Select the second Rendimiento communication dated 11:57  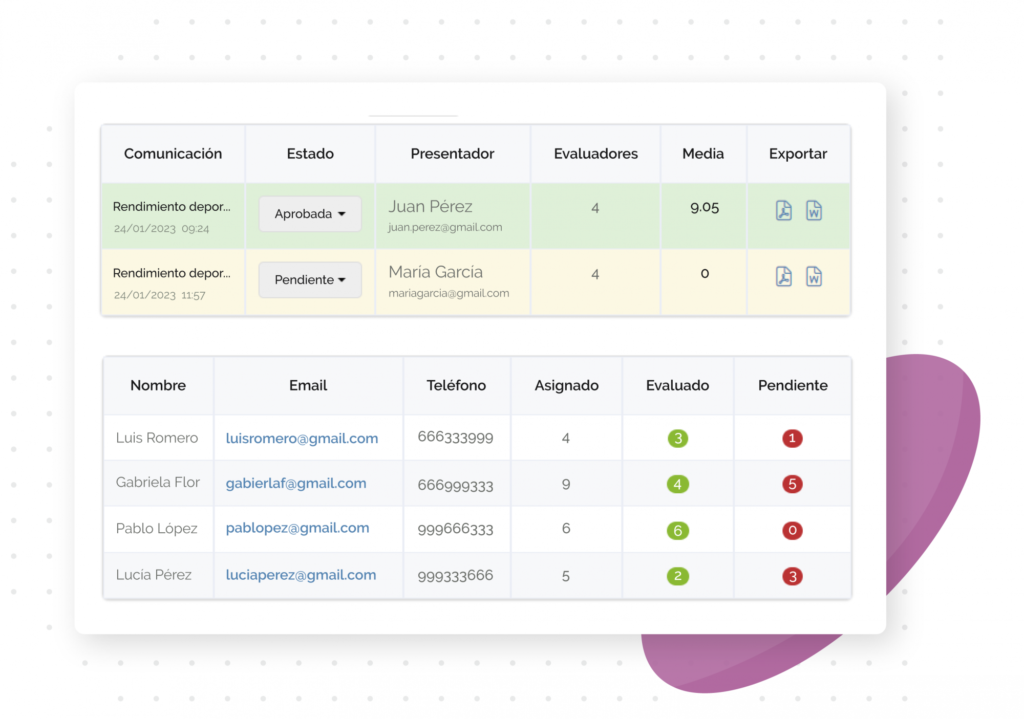[x=171, y=273]
